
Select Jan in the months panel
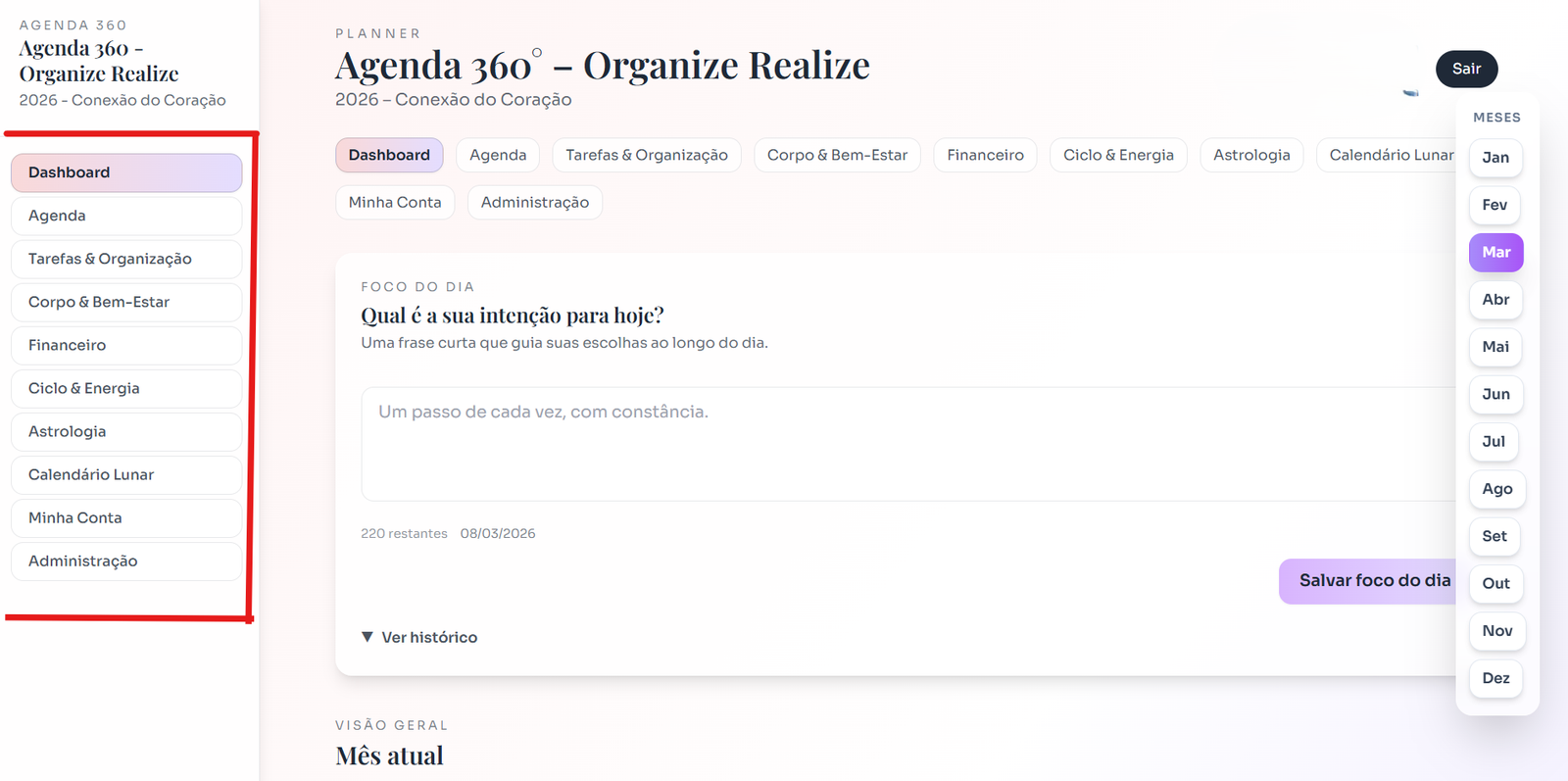point(1495,158)
